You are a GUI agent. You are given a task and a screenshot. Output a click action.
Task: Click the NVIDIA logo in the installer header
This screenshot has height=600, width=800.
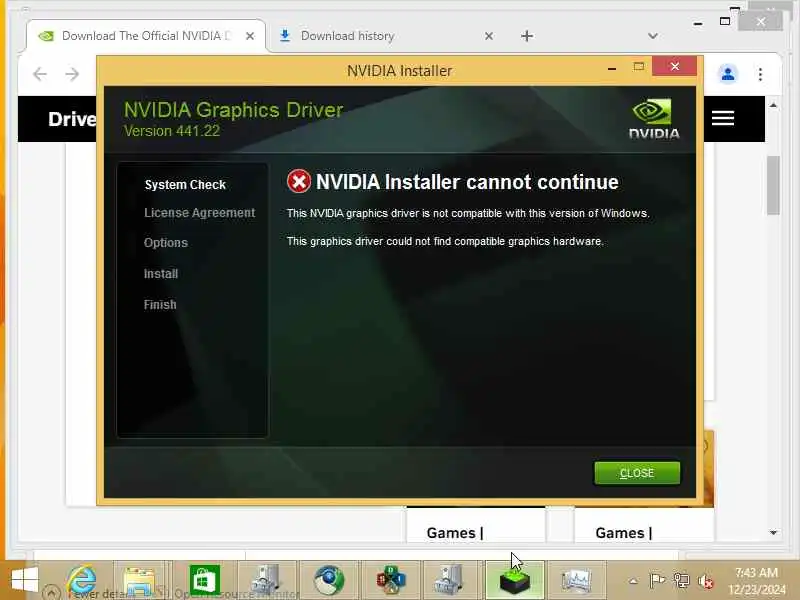(x=654, y=118)
